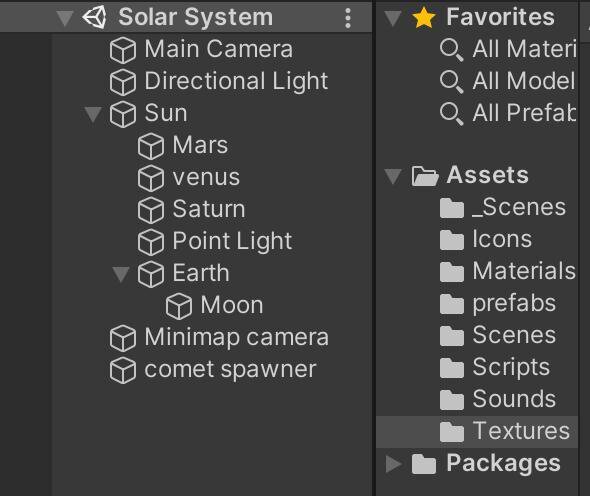The width and height of the screenshot is (590, 496).
Task: Click the yellow Favorites star icon
Action: click(424, 18)
